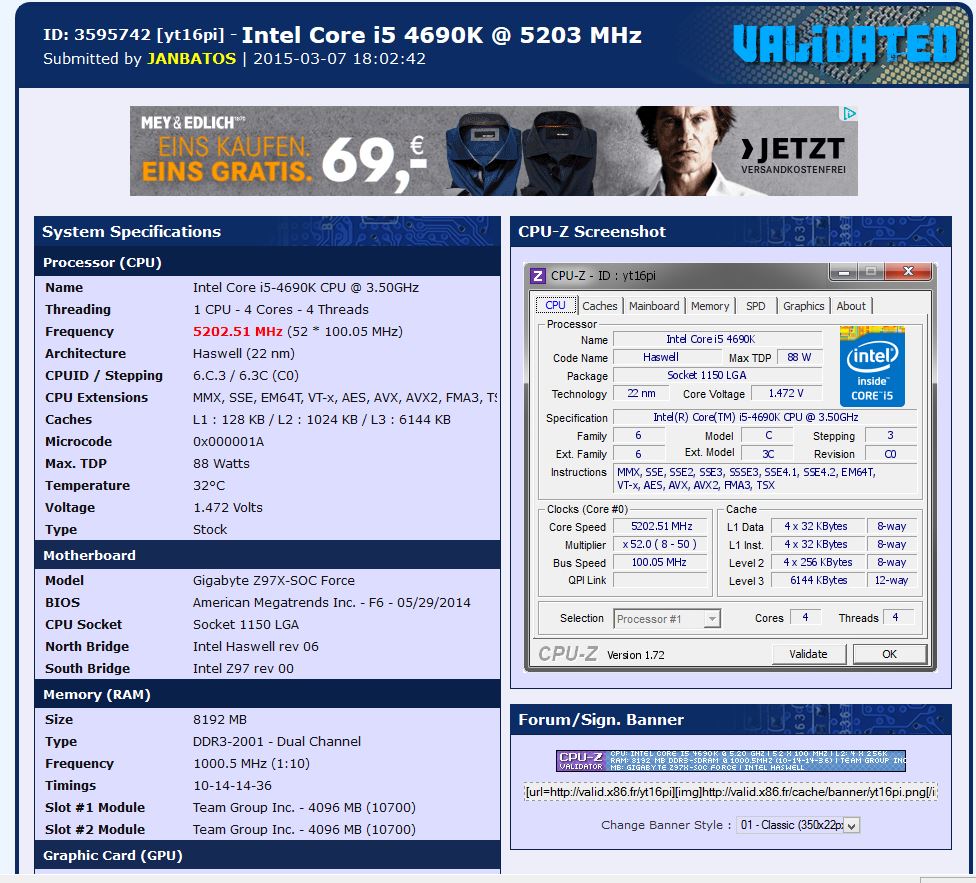Click the CPU-Z purple Z logo icon
This screenshot has height=883, width=976.
[x=538, y=276]
